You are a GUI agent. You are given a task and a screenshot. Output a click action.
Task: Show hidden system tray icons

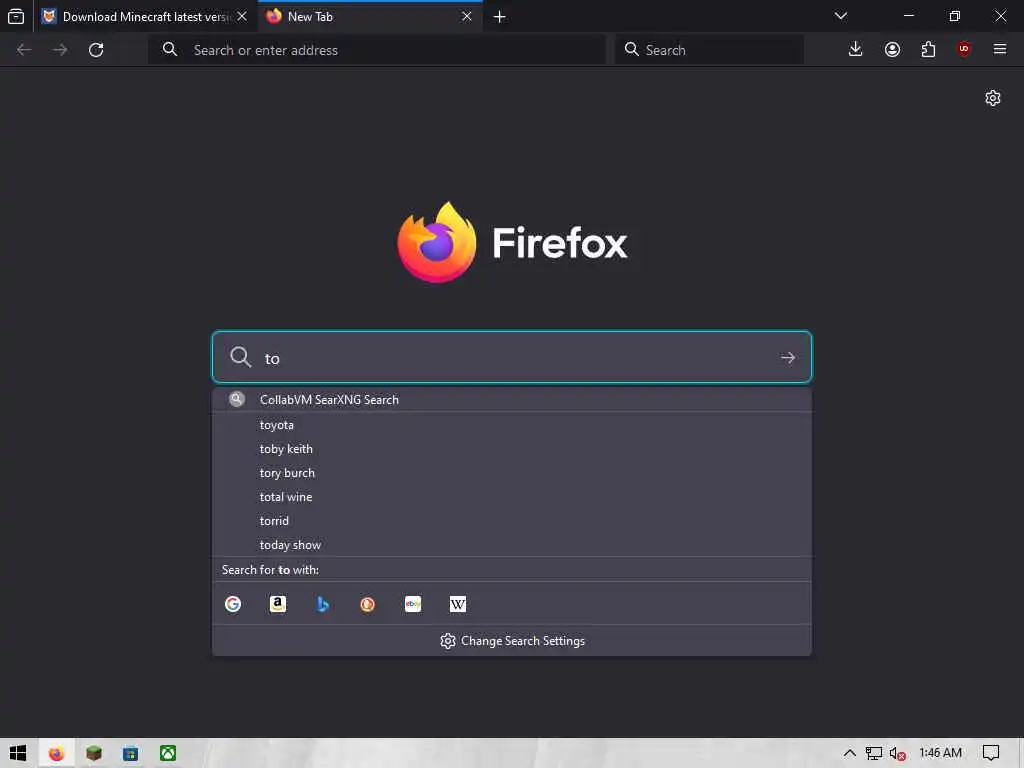tap(850, 753)
